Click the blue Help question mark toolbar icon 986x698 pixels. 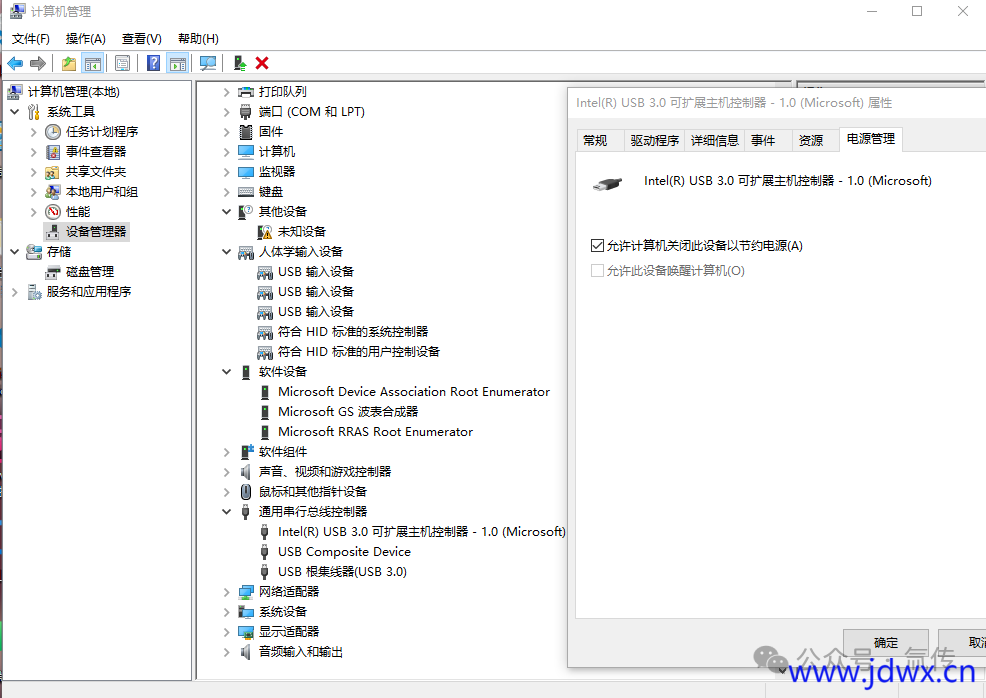click(x=153, y=63)
